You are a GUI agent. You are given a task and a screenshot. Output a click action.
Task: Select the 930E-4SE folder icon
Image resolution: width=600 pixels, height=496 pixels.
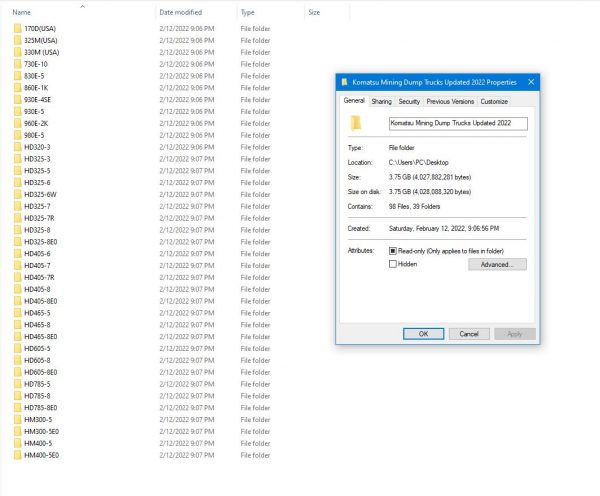coord(18,100)
